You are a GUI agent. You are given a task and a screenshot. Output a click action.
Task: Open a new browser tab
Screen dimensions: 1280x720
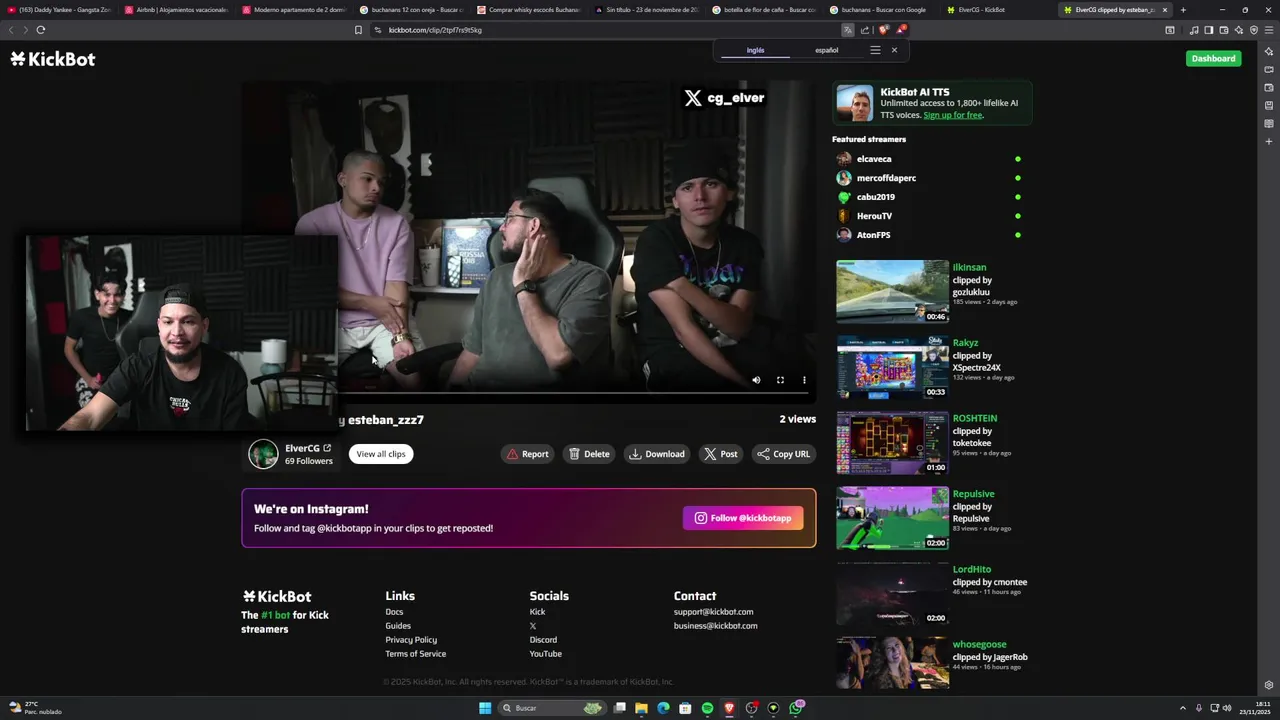click(1183, 10)
